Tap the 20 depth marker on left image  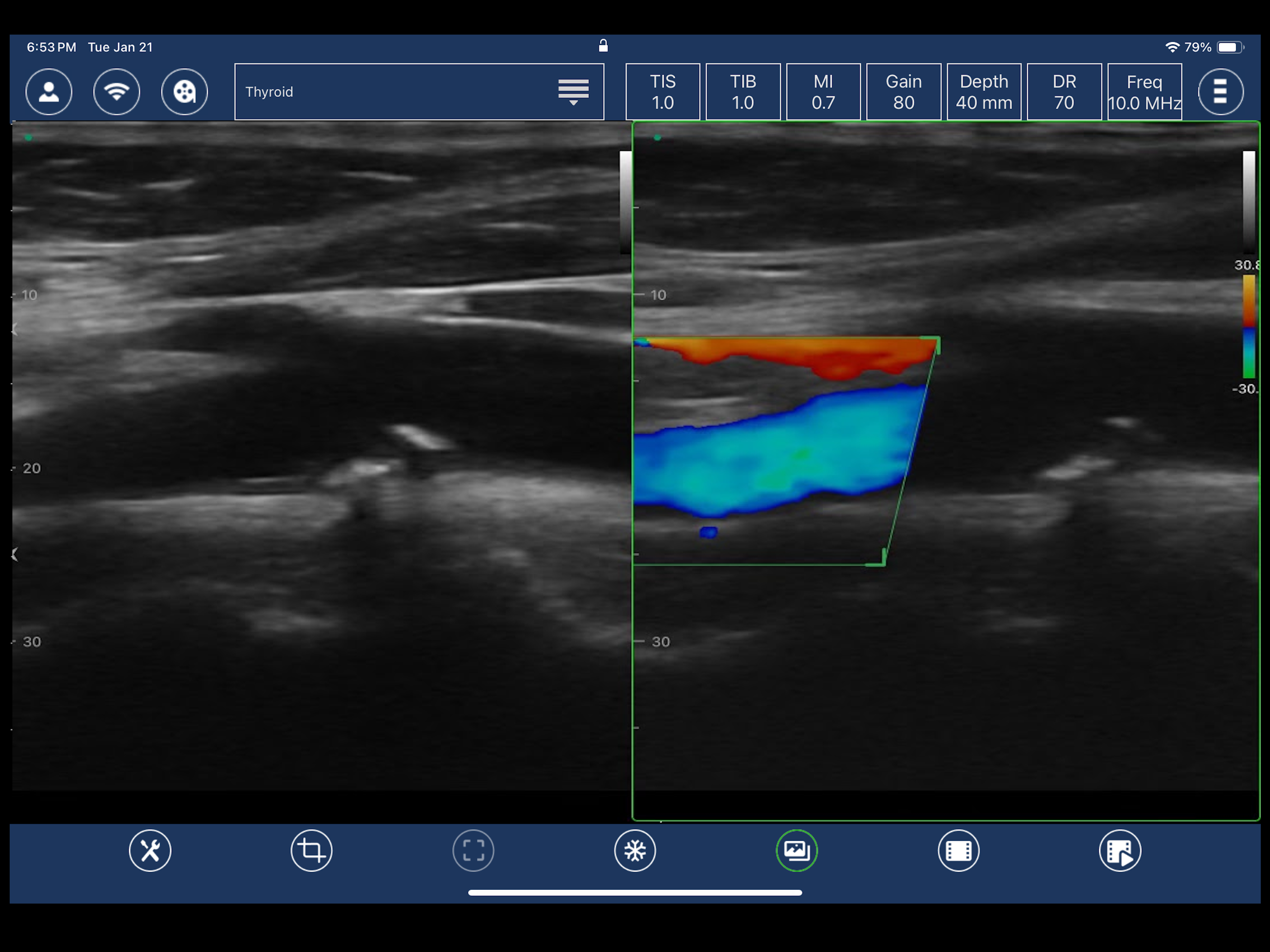[31, 468]
